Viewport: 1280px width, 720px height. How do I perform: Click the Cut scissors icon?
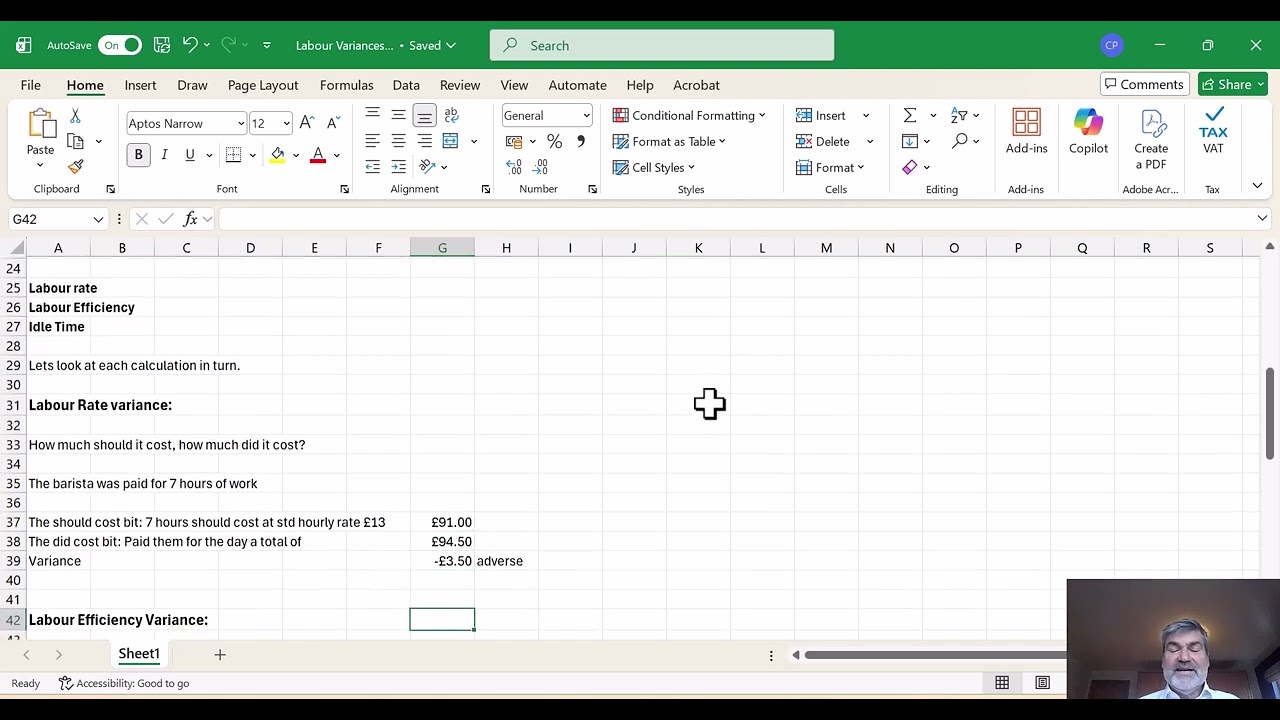point(75,117)
